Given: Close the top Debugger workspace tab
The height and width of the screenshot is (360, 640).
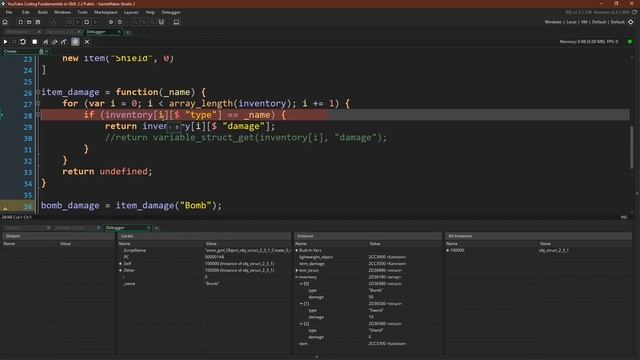Looking at the screenshot, I should coord(120,32).
